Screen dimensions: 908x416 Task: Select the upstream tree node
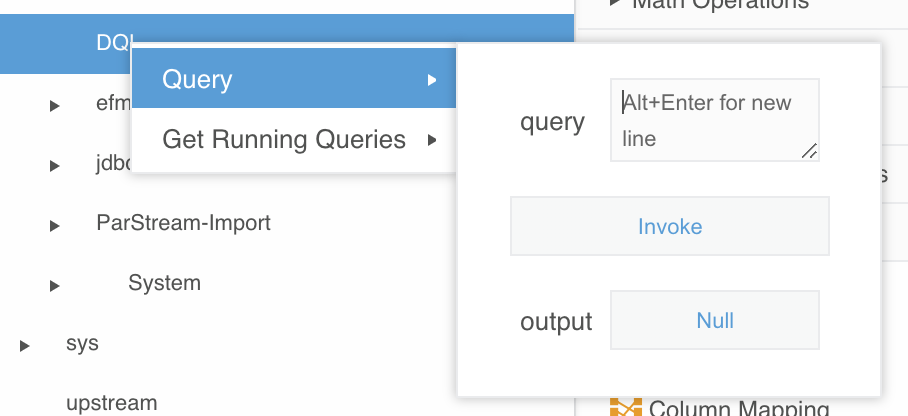tap(111, 403)
